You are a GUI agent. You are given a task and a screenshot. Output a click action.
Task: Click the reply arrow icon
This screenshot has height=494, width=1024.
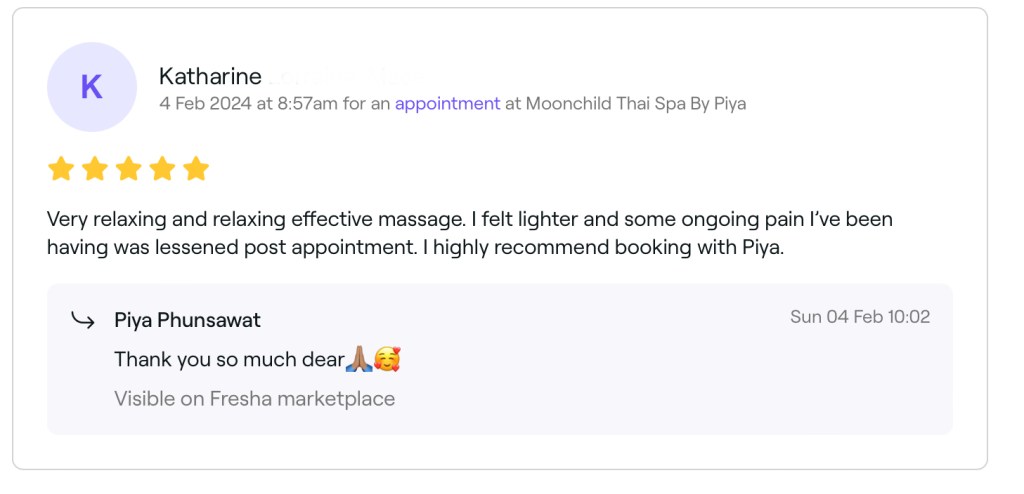pyautogui.click(x=82, y=320)
